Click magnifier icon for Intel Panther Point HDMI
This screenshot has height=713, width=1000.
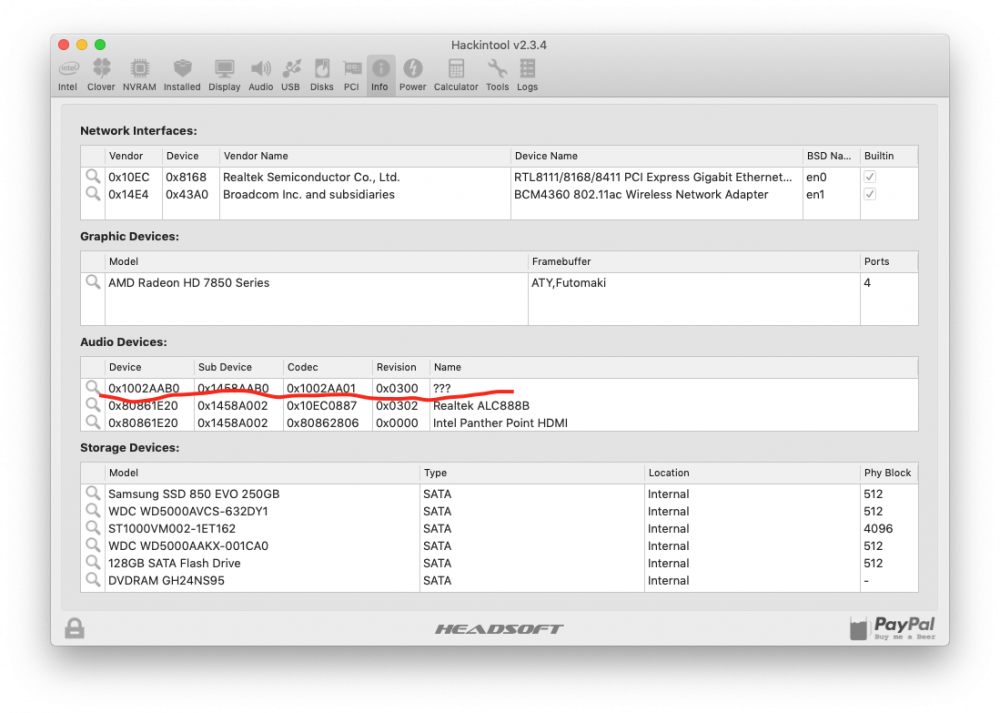93,422
